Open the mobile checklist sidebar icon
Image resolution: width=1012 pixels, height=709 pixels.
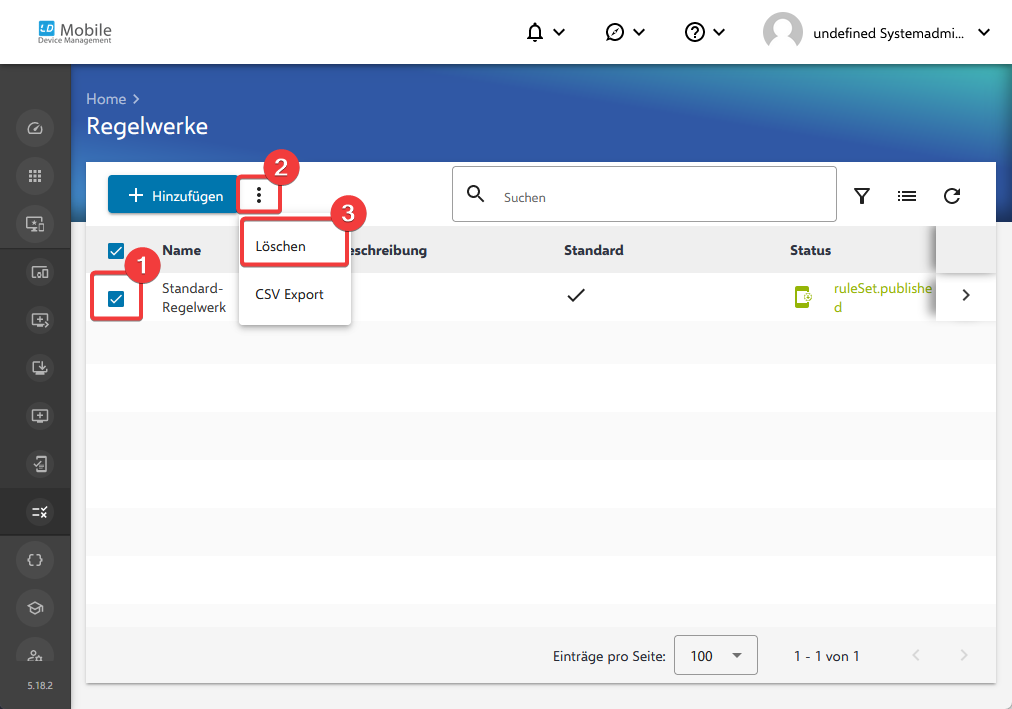[x=40, y=464]
